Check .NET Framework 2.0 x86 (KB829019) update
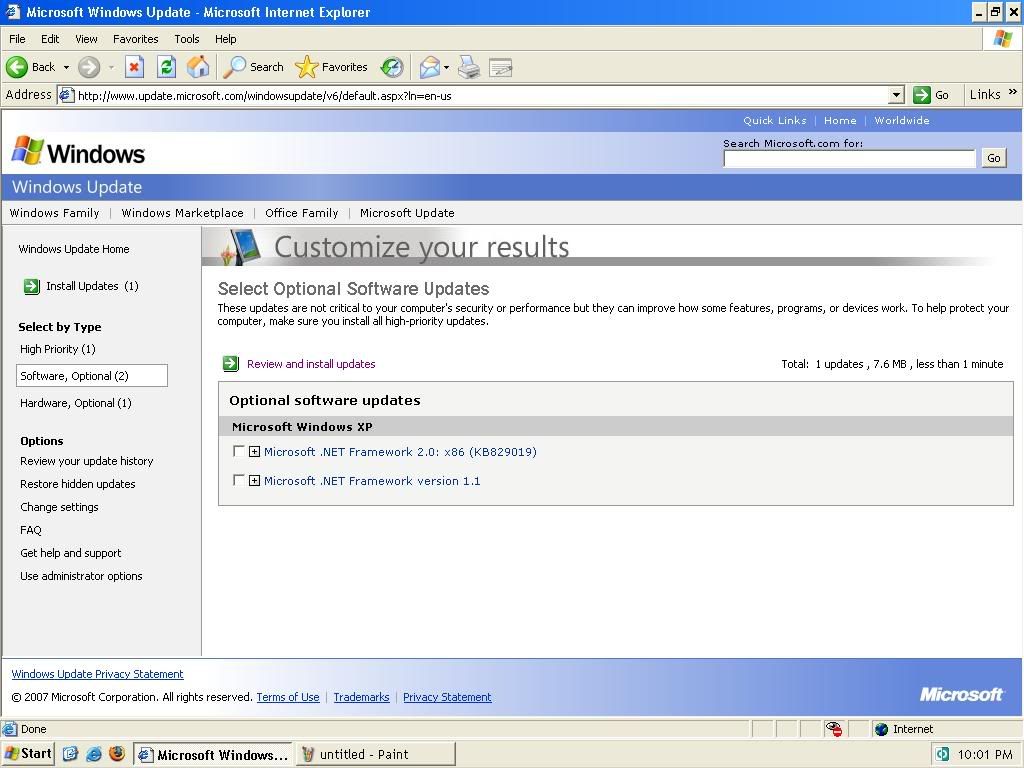This screenshot has height=768, width=1024. (238, 451)
